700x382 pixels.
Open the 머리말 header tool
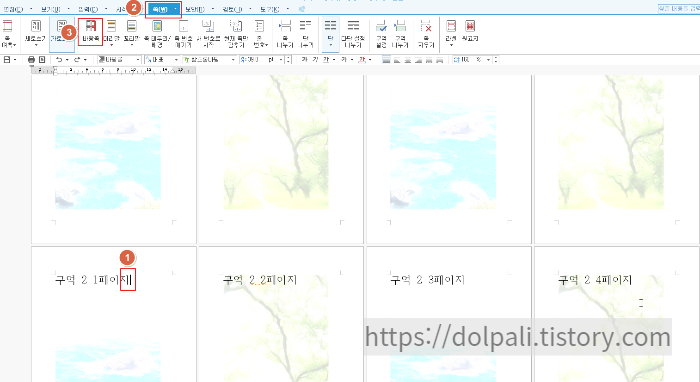112,33
